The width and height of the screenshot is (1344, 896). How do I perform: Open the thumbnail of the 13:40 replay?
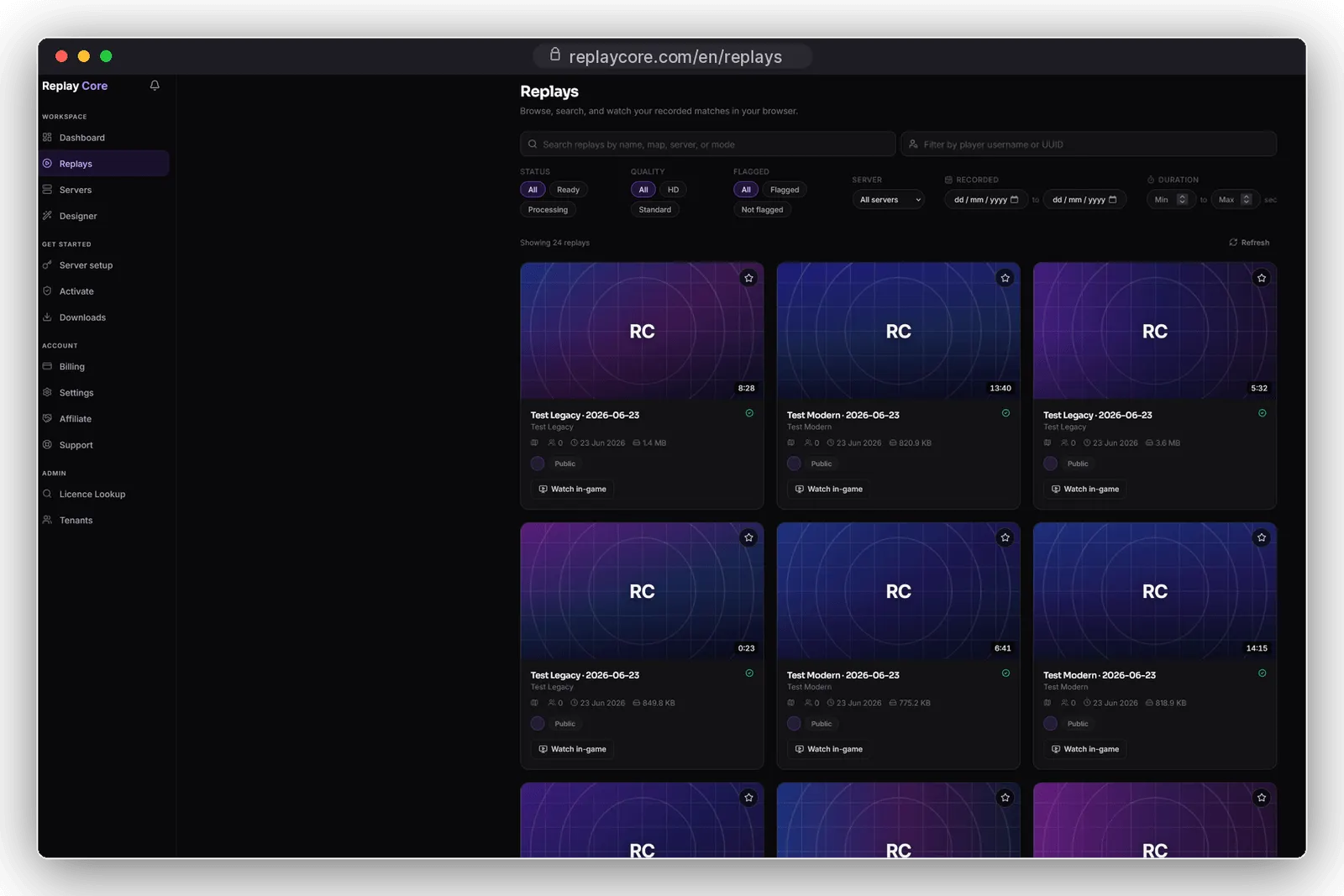tap(898, 331)
